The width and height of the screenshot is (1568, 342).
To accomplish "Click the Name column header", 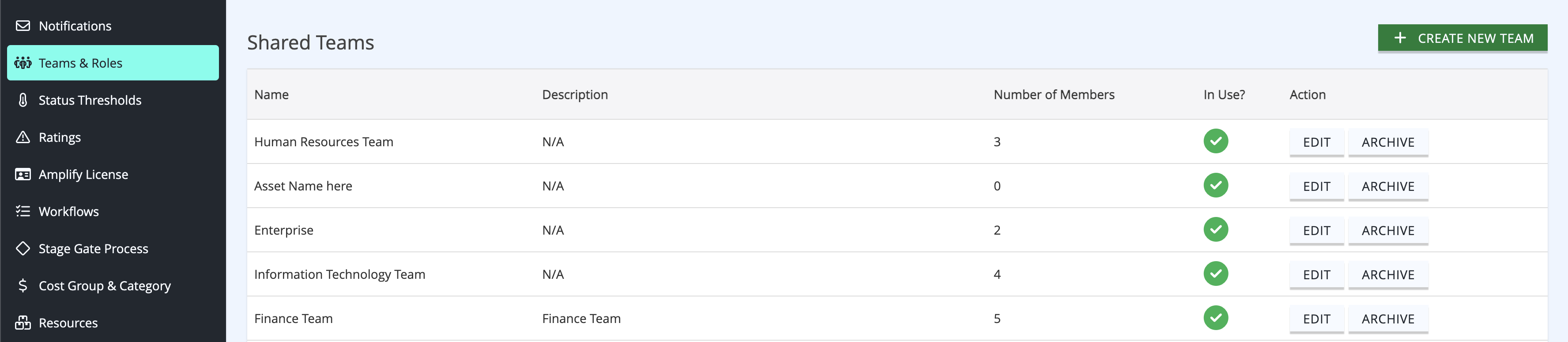I will [x=271, y=95].
